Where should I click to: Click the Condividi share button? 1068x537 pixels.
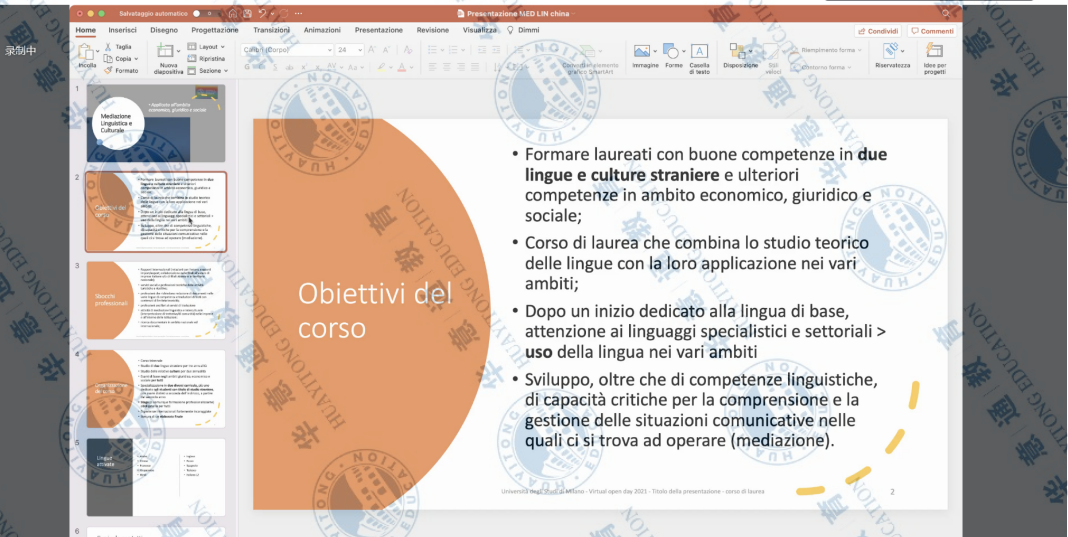[878, 31]
